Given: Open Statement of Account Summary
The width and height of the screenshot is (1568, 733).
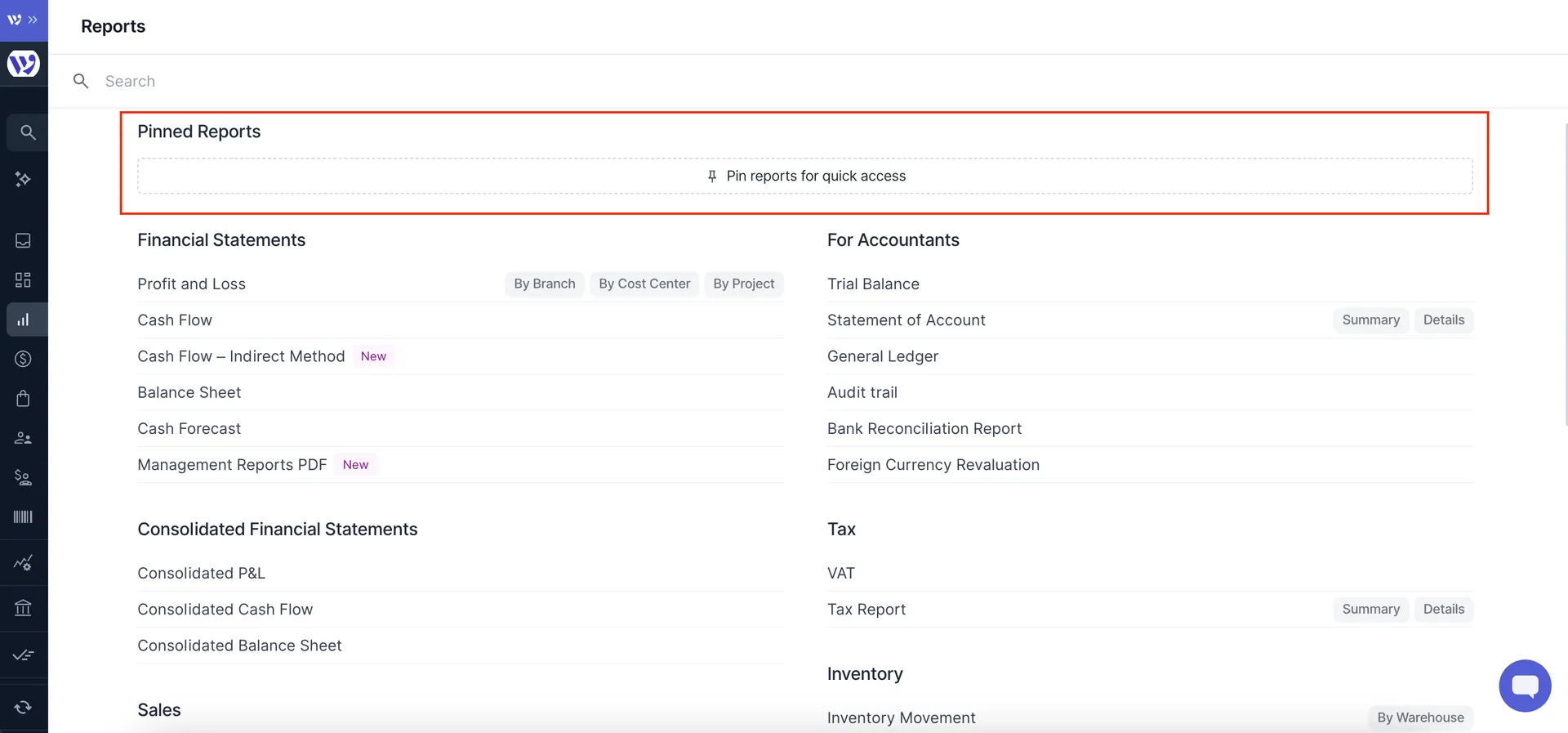Looking at the screenshot, I should pyautogui.click(x=1371, y=320).
